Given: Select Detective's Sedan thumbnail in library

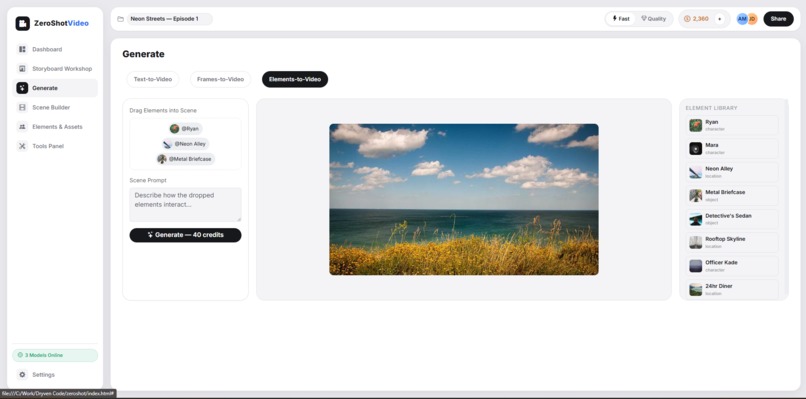Looking at the screenshot, I should coord(695,220).
